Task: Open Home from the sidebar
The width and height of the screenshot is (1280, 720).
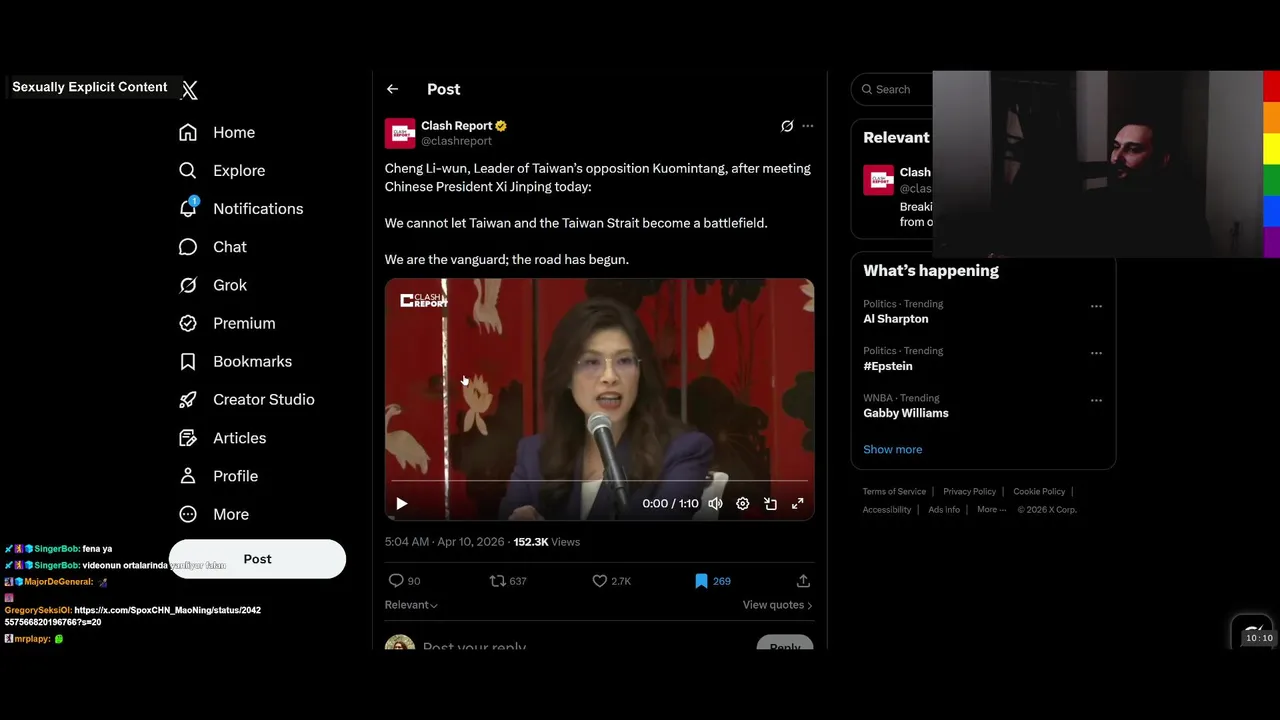Action: click(x=217, y=132)
